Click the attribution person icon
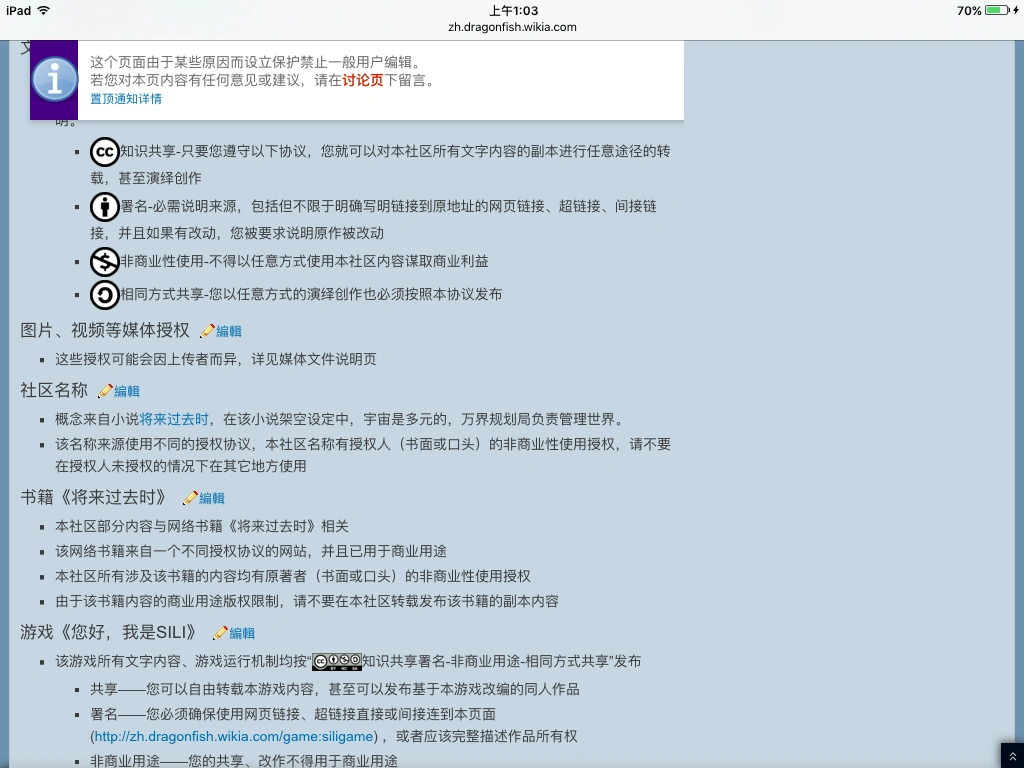The image size is (1024, 768). click(104, 207)
